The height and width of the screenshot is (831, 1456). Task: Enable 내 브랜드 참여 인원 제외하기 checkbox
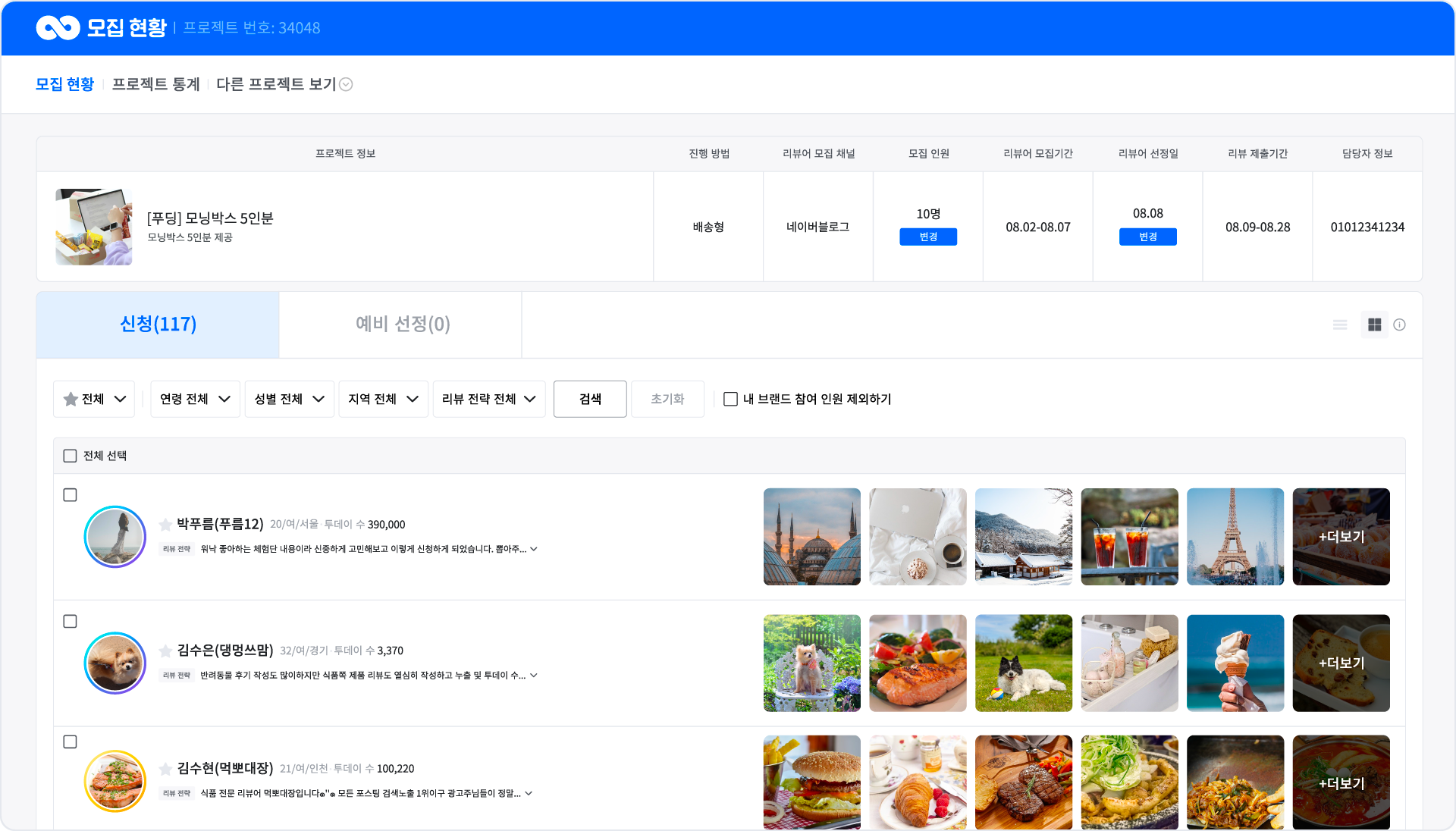click(730, 399)
